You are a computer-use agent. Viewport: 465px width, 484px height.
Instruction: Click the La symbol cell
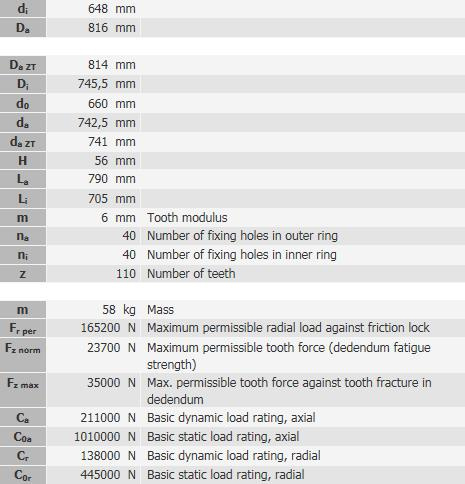click(23, 179)
